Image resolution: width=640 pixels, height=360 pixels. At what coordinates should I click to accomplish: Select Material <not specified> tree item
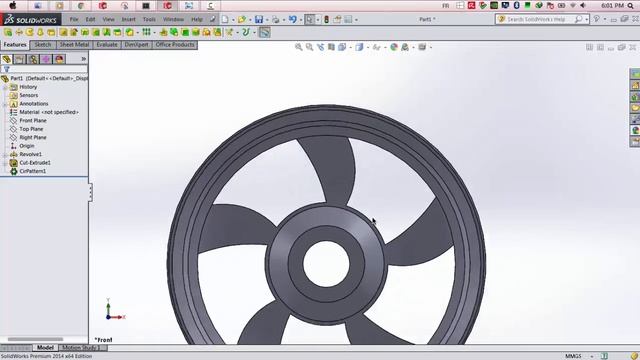49,112
